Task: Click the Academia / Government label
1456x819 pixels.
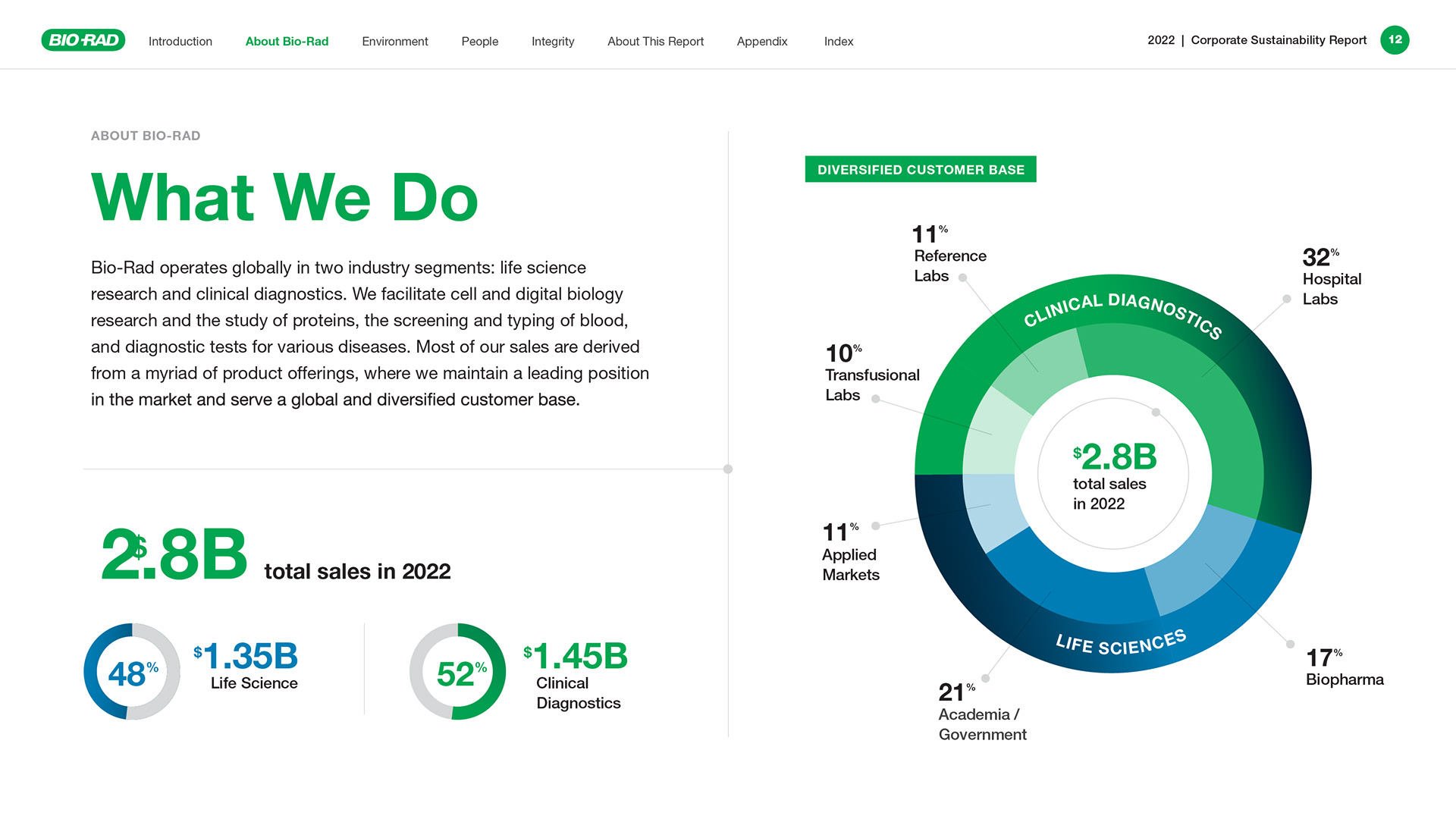Action: click(x=982, y=724)
